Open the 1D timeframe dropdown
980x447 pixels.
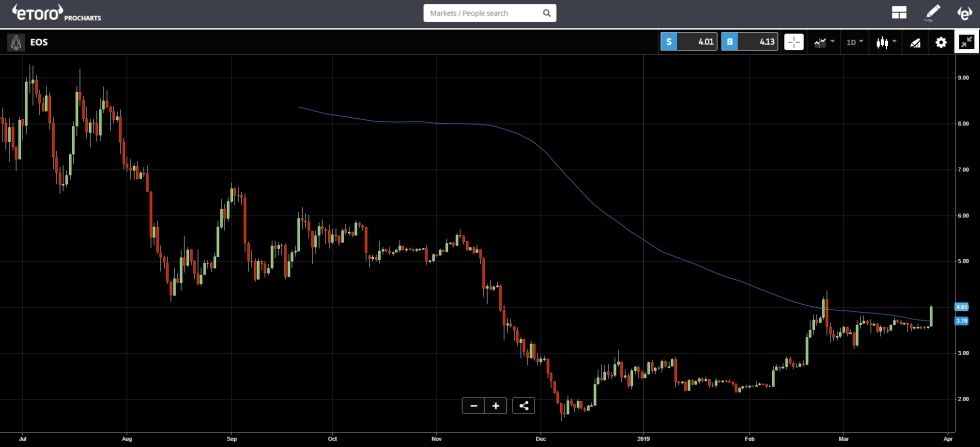point(854,42)
